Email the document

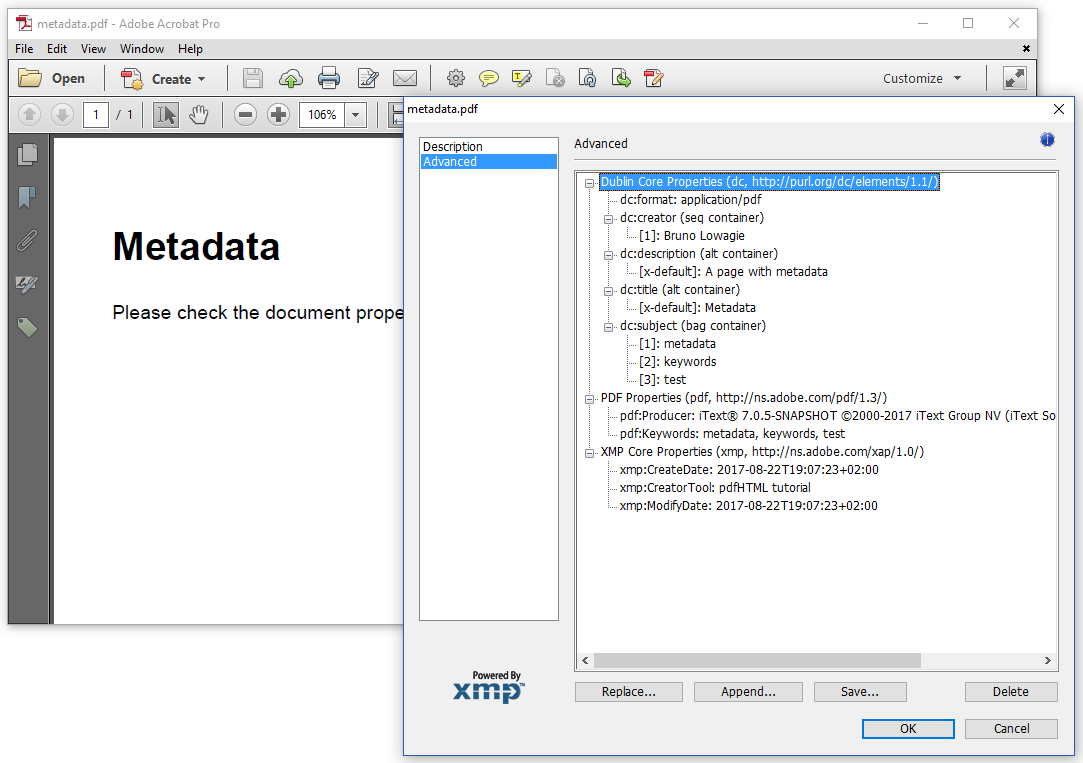[x=404, y=77]
